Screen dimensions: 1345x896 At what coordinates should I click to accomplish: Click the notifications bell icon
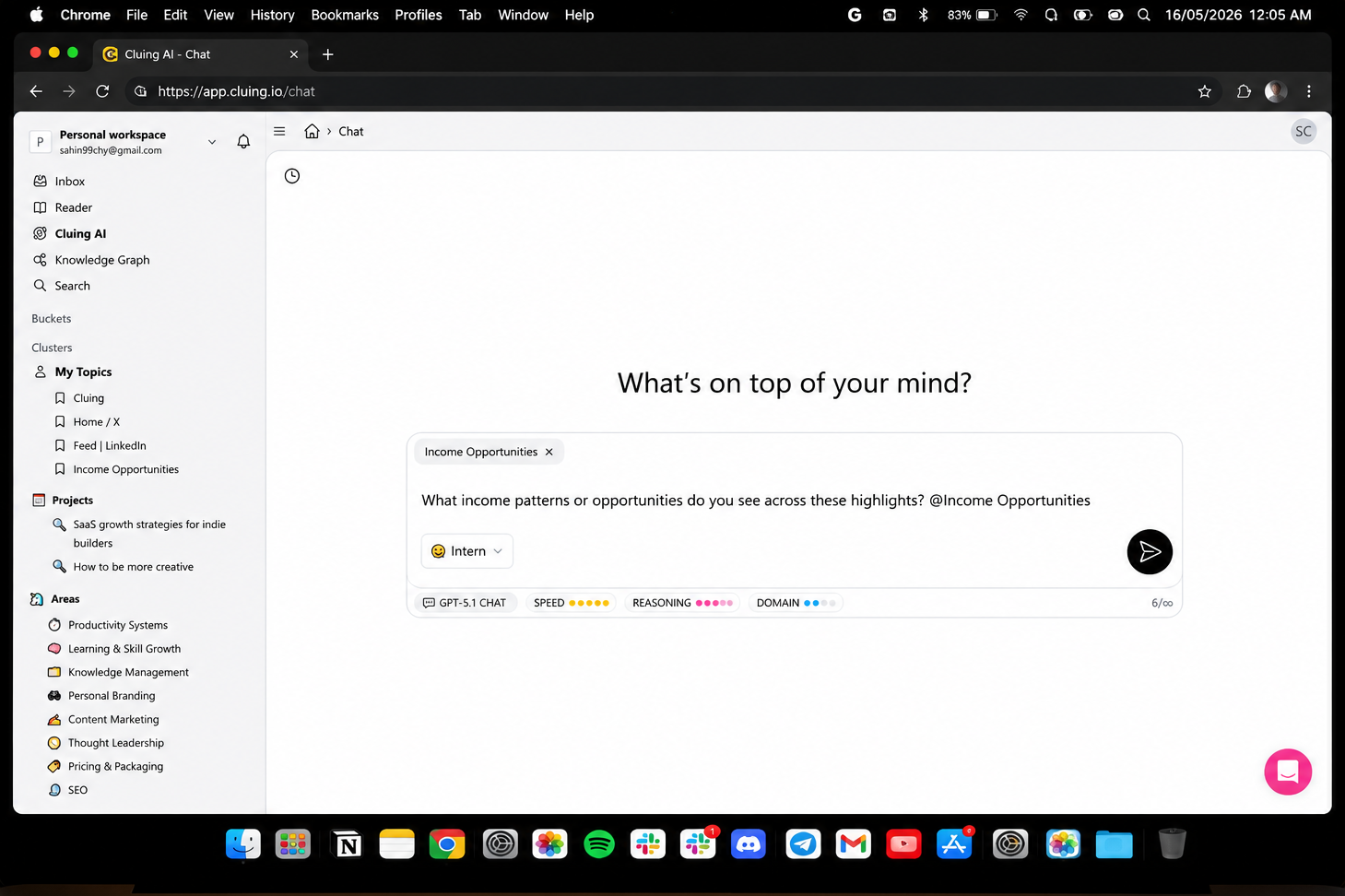point(243,141)
